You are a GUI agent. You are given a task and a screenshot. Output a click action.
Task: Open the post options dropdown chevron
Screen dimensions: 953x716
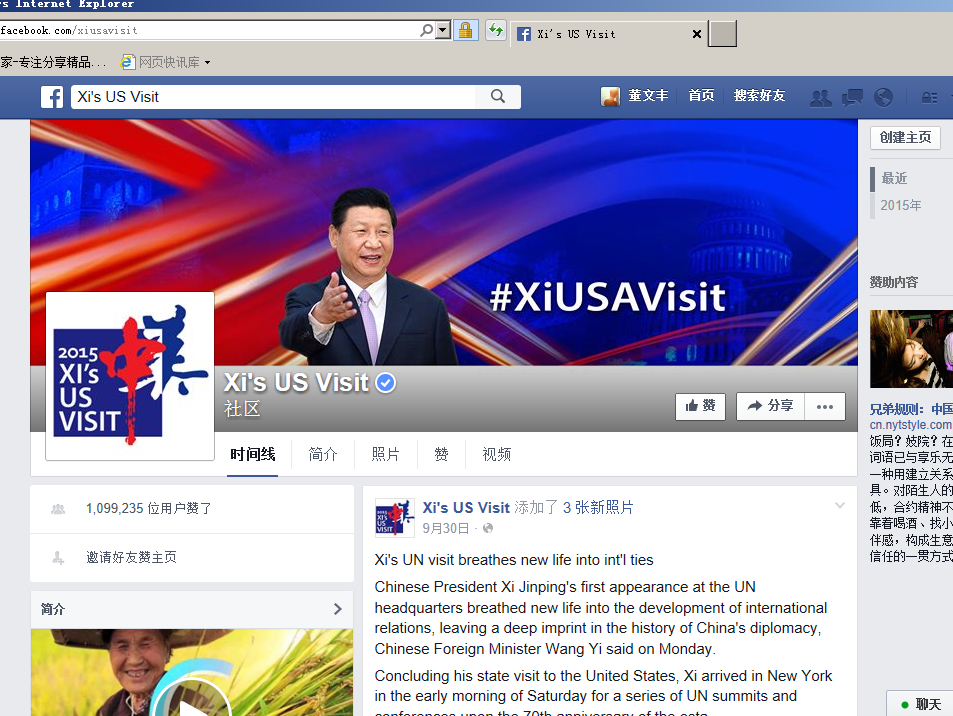(840, 506)
